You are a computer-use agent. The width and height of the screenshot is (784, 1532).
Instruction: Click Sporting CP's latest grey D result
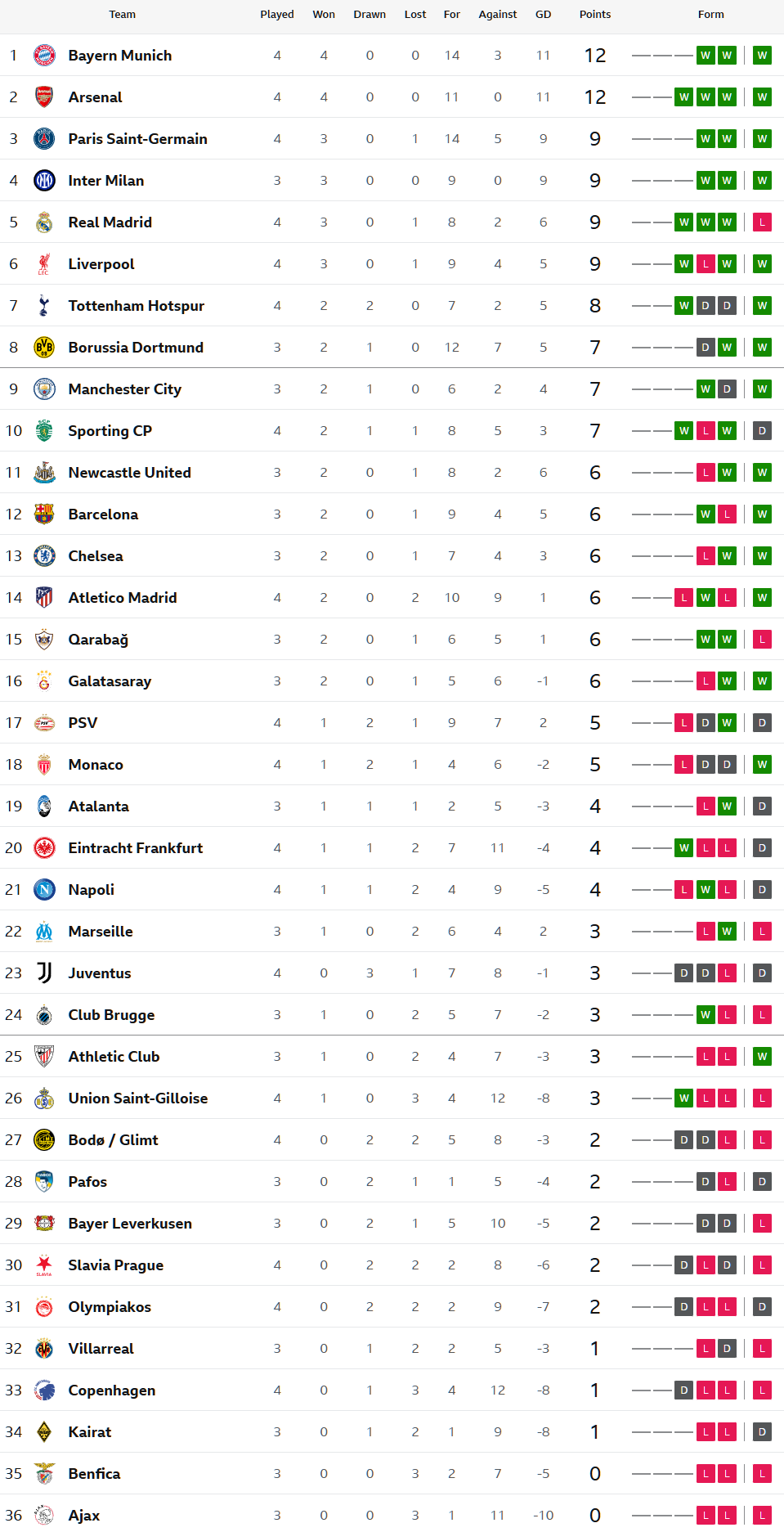coord(762,431)
